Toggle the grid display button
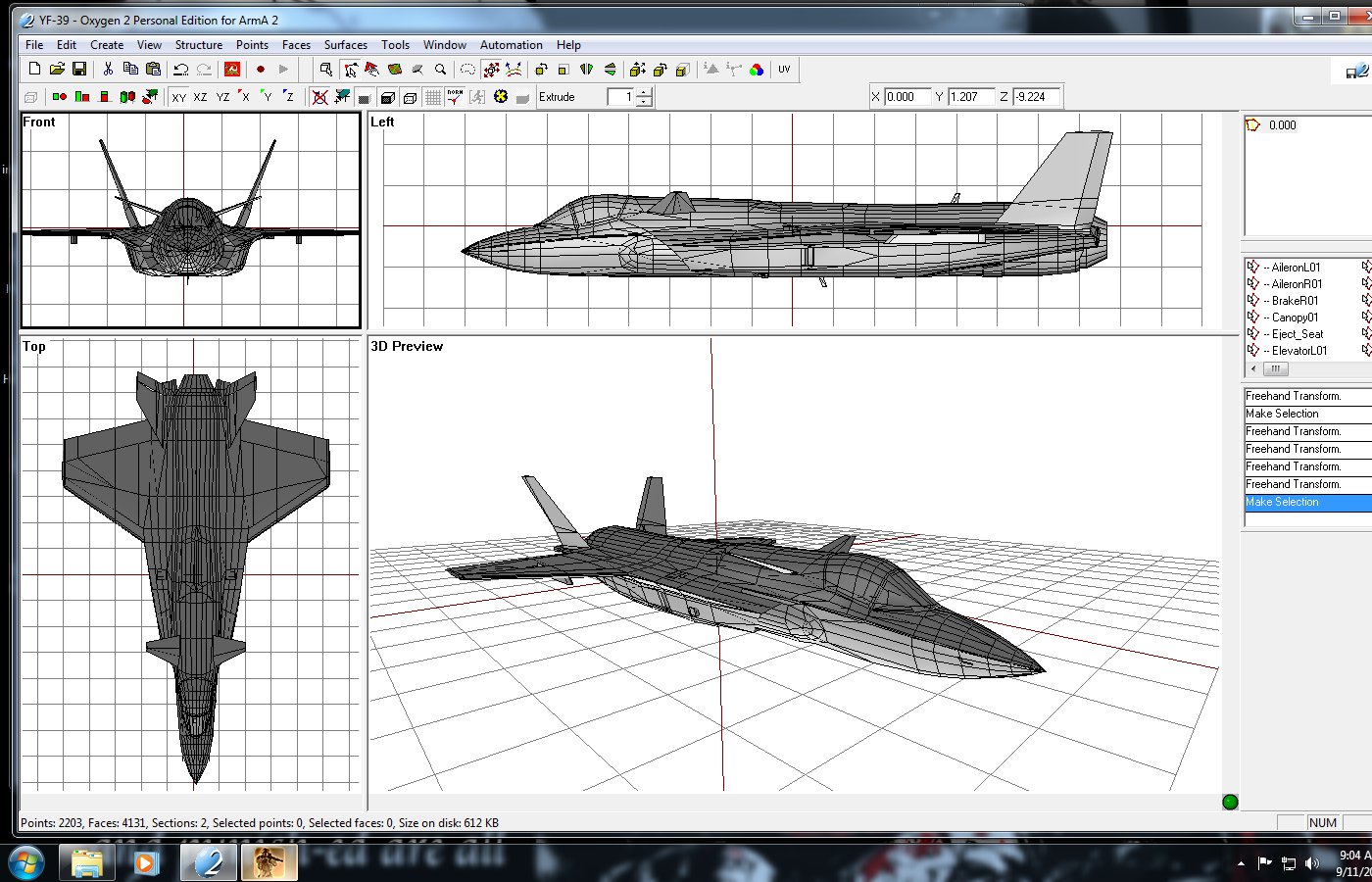The height and width of the screenshot is (882, 1372). pyautogui.click(x=433, y=97)
